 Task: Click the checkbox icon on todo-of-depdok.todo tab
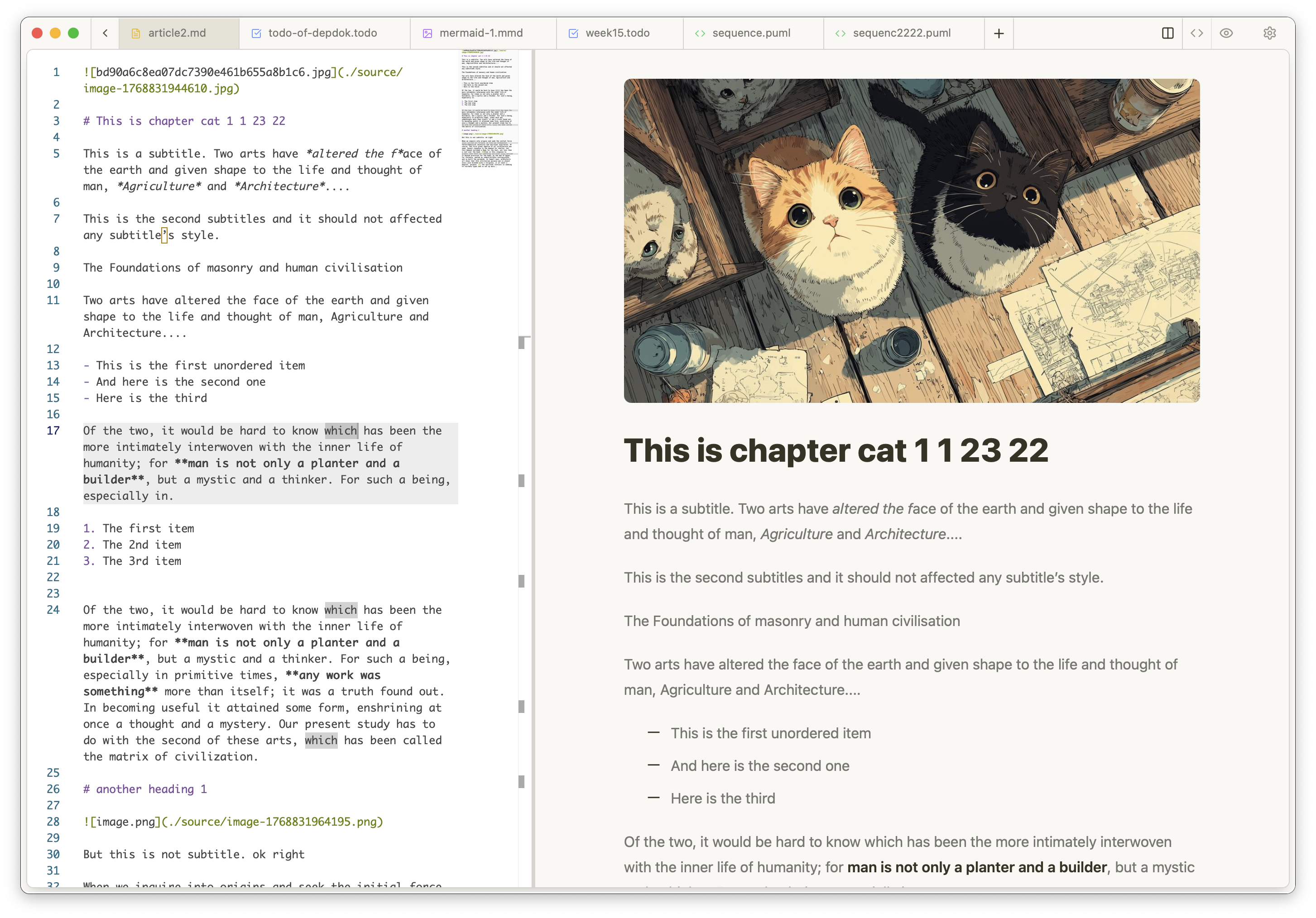(x=255, y=33)
